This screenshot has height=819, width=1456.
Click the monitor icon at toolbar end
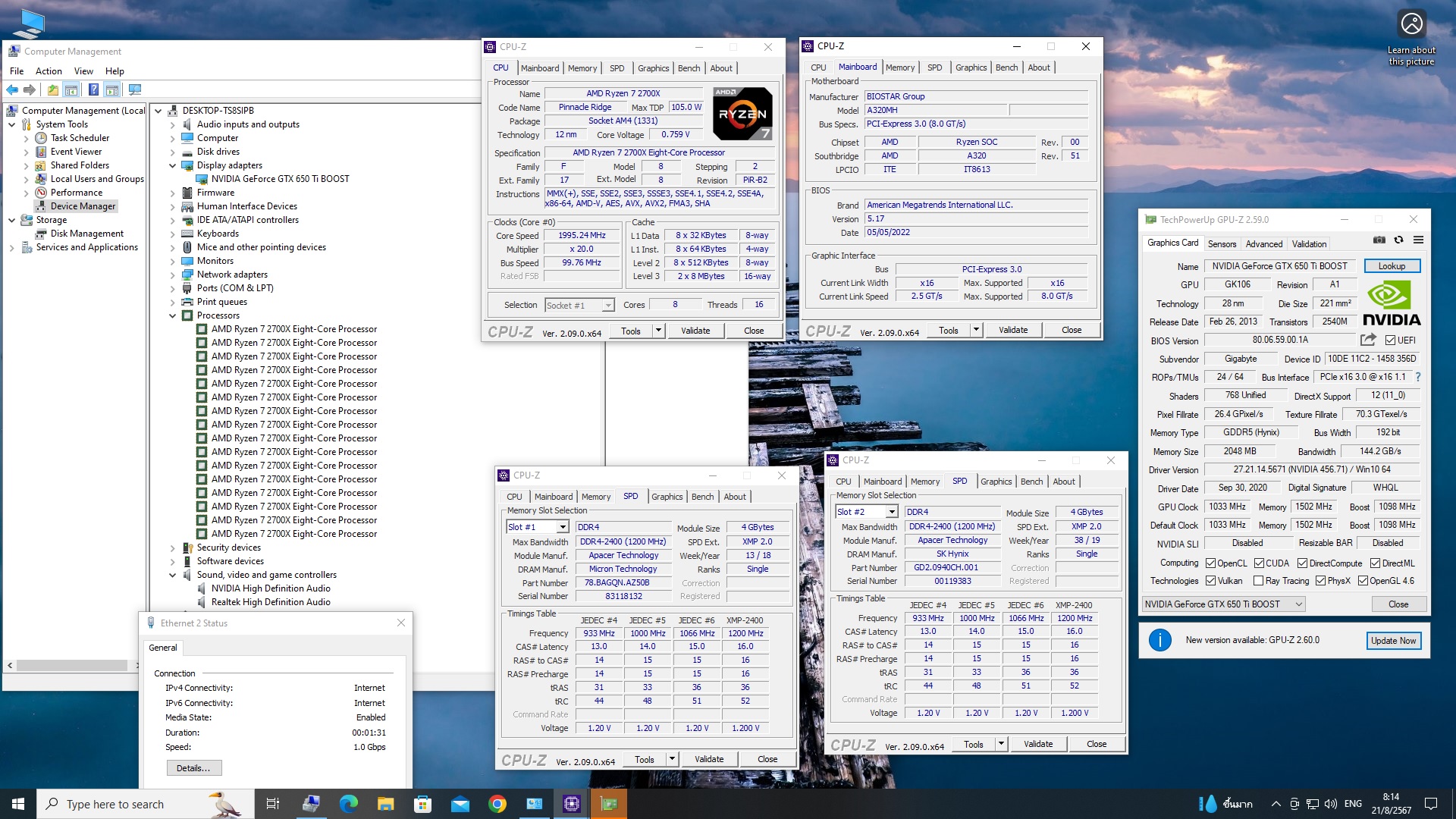(x=135, y=90)
